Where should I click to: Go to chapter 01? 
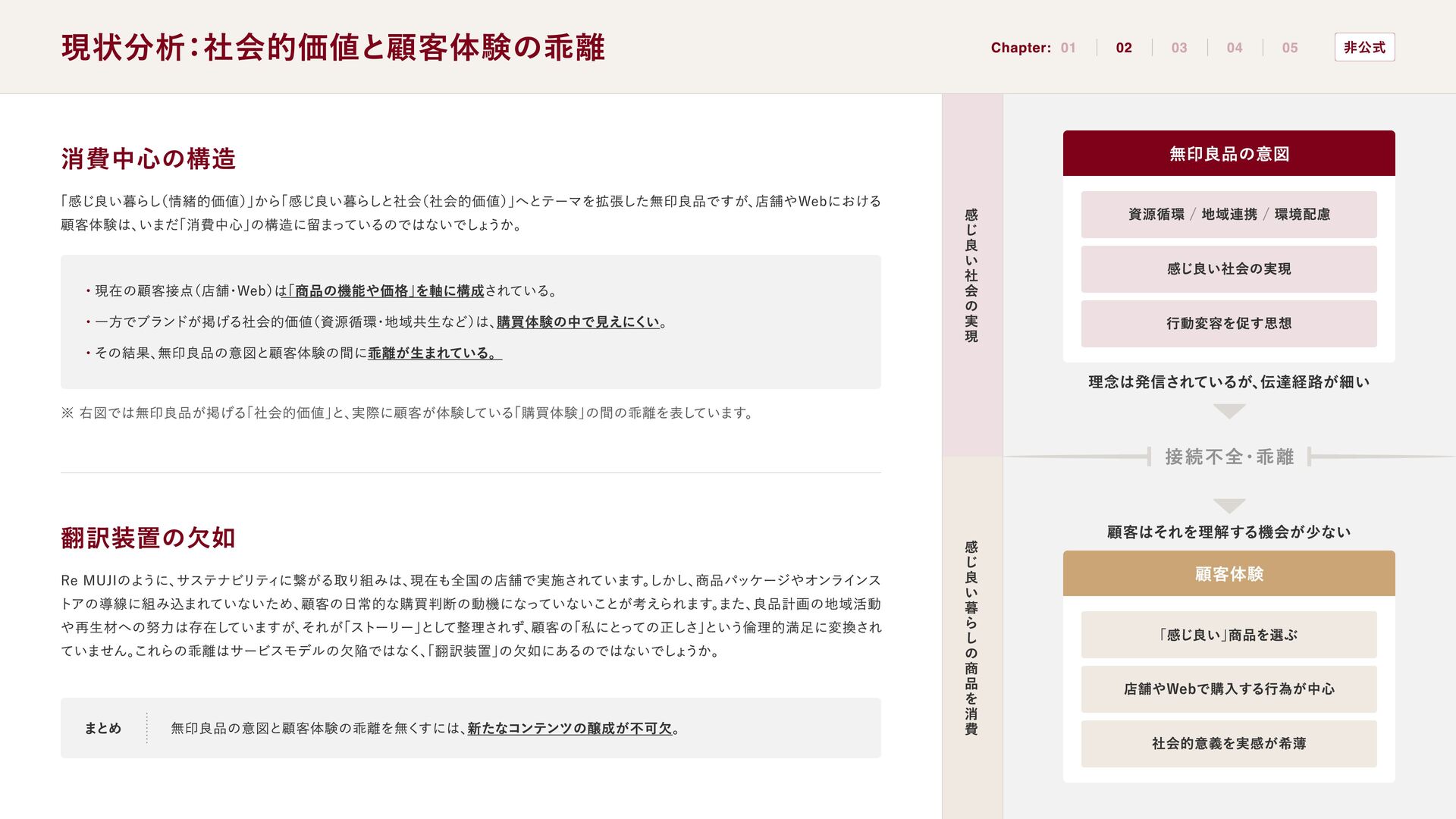point(1068,48)
